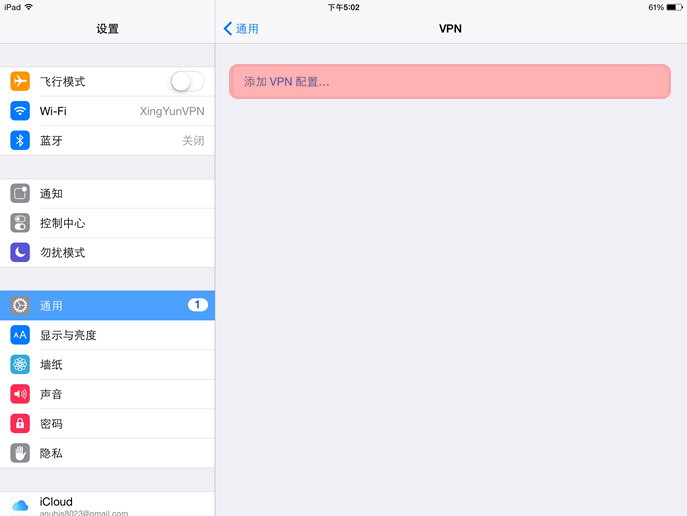Screen dimensions: 687x516
Task: Tap the Sounds (声音) speaker icon
Action: coord(20,394)
